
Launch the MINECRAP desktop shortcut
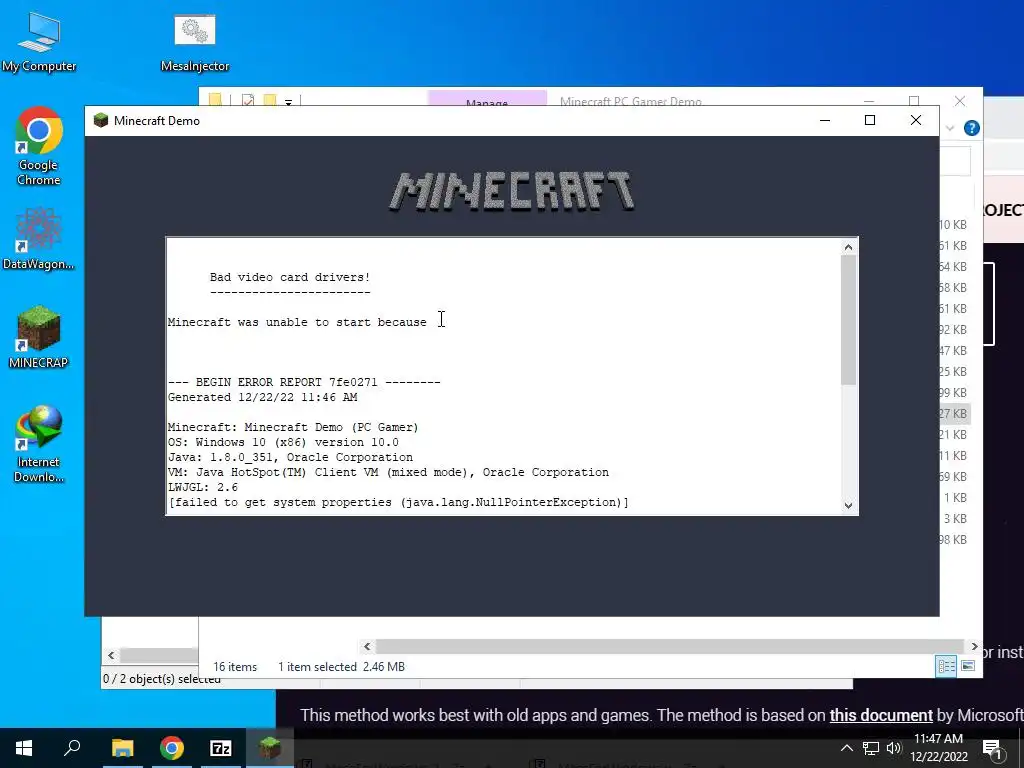tap(39, 337)
